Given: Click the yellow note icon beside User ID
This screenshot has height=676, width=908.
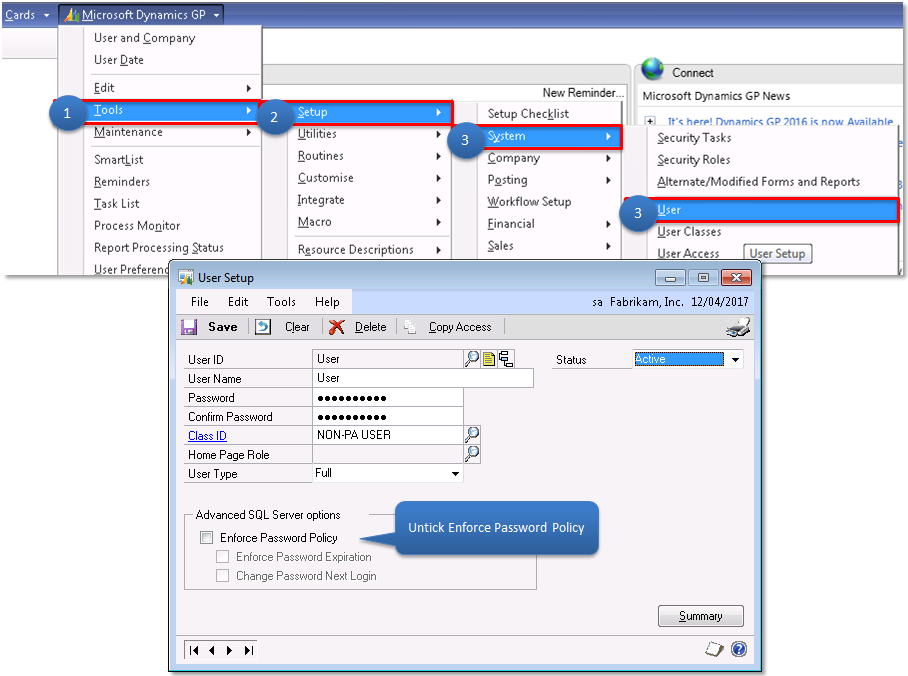Looking at the screenshot, I should (489, 360).
